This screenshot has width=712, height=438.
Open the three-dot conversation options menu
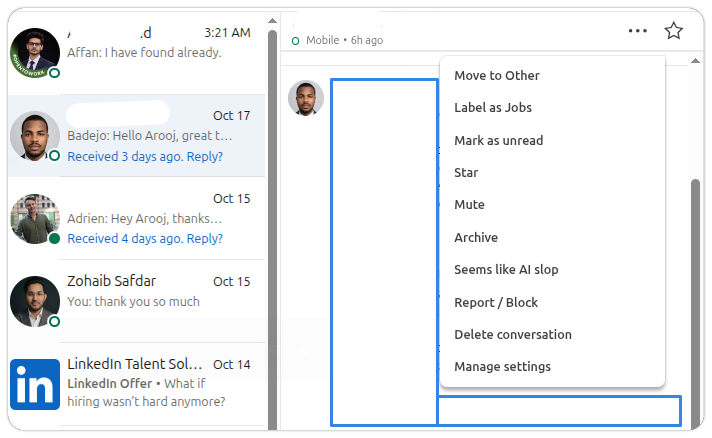click(x=638, y=31)
